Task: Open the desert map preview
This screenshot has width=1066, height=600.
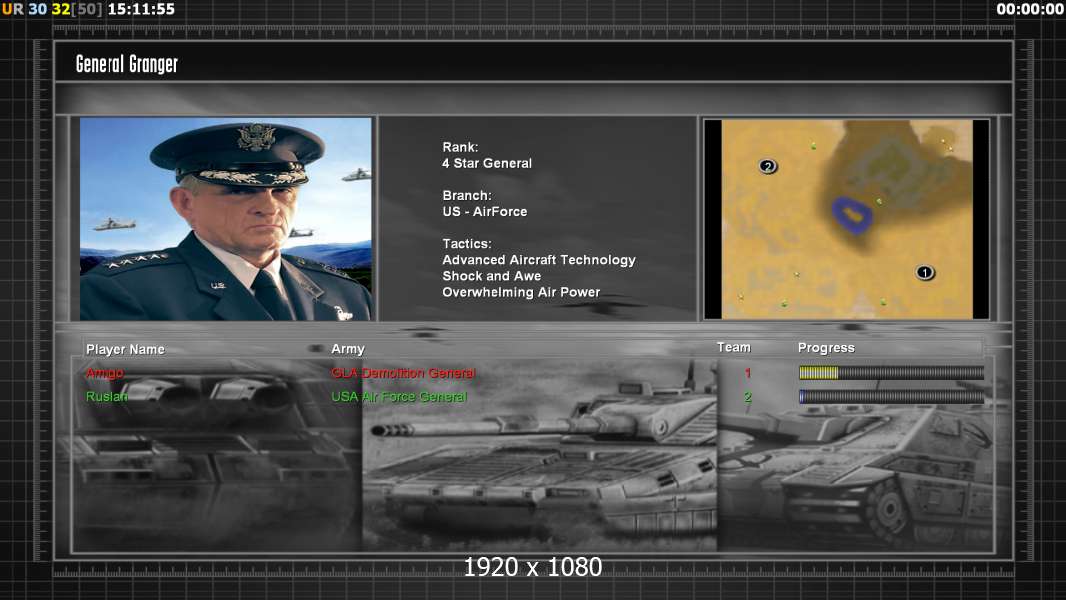Action: click(846, 219)
